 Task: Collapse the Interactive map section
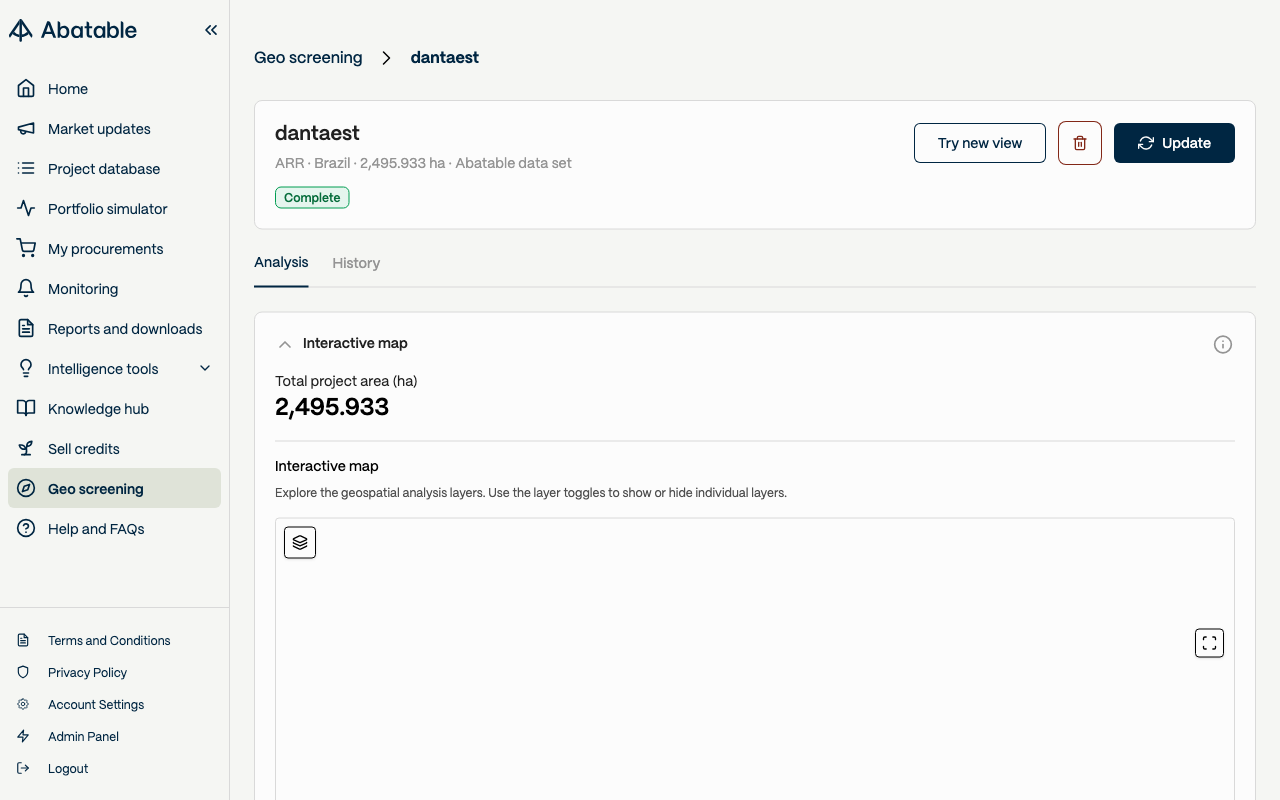click(x=285, y=344)
